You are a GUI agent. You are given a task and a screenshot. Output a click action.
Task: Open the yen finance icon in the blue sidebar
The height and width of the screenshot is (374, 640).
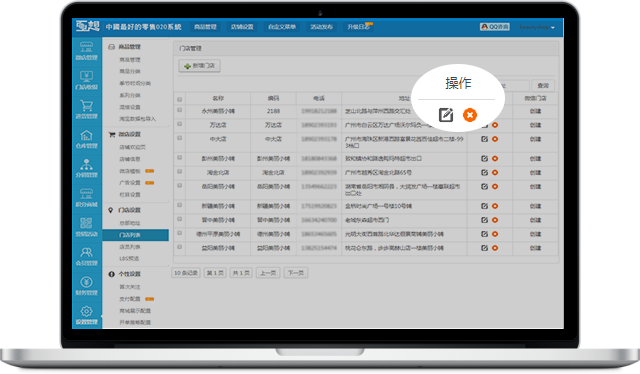click(x=87, y=285)
